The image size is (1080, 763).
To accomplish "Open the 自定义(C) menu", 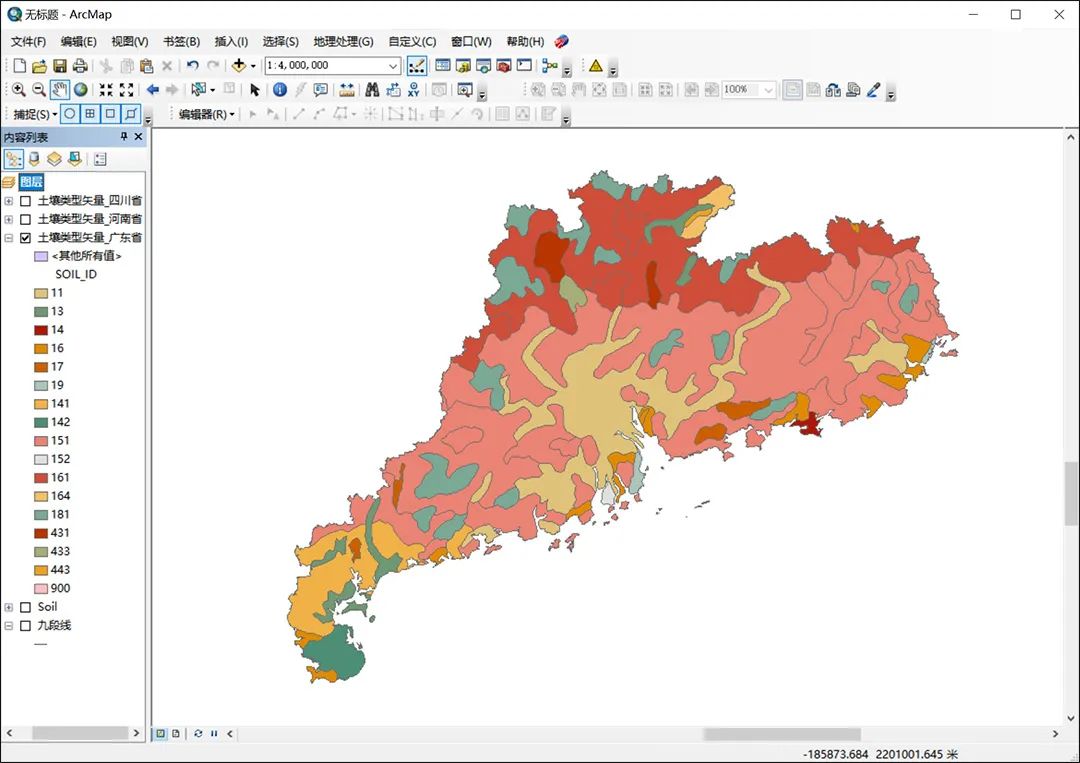I will click(x=412, y=41).
